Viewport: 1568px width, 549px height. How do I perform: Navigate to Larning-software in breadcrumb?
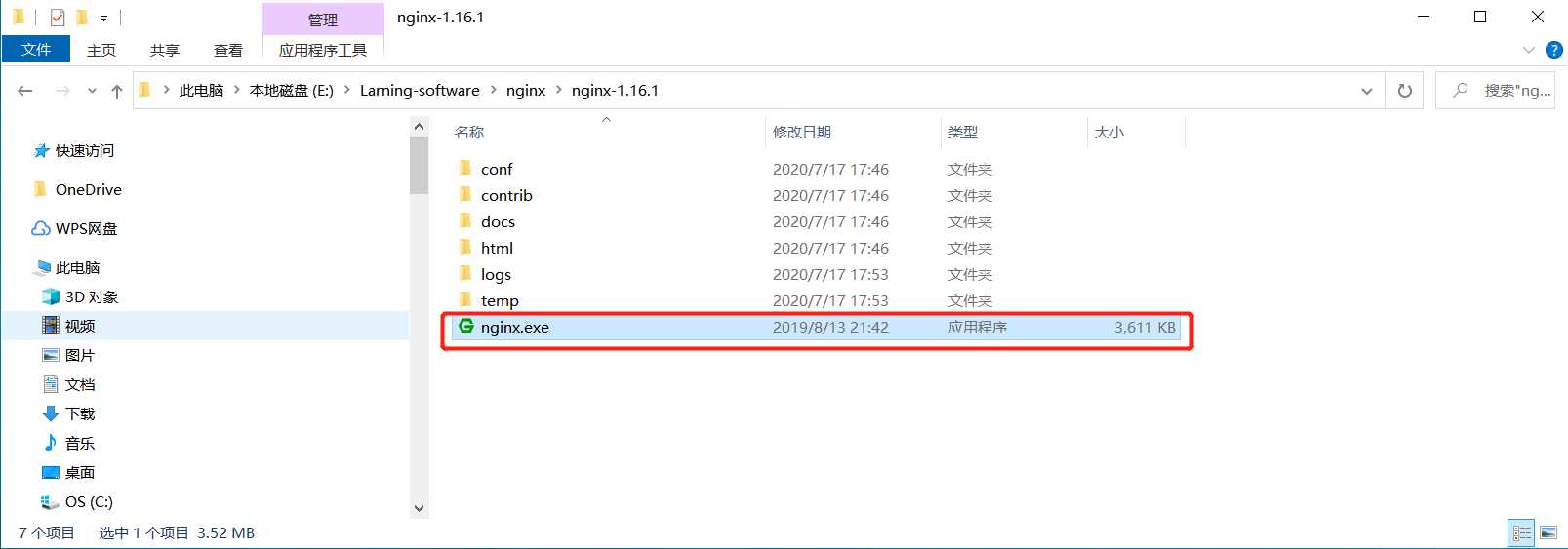[420, 90]
